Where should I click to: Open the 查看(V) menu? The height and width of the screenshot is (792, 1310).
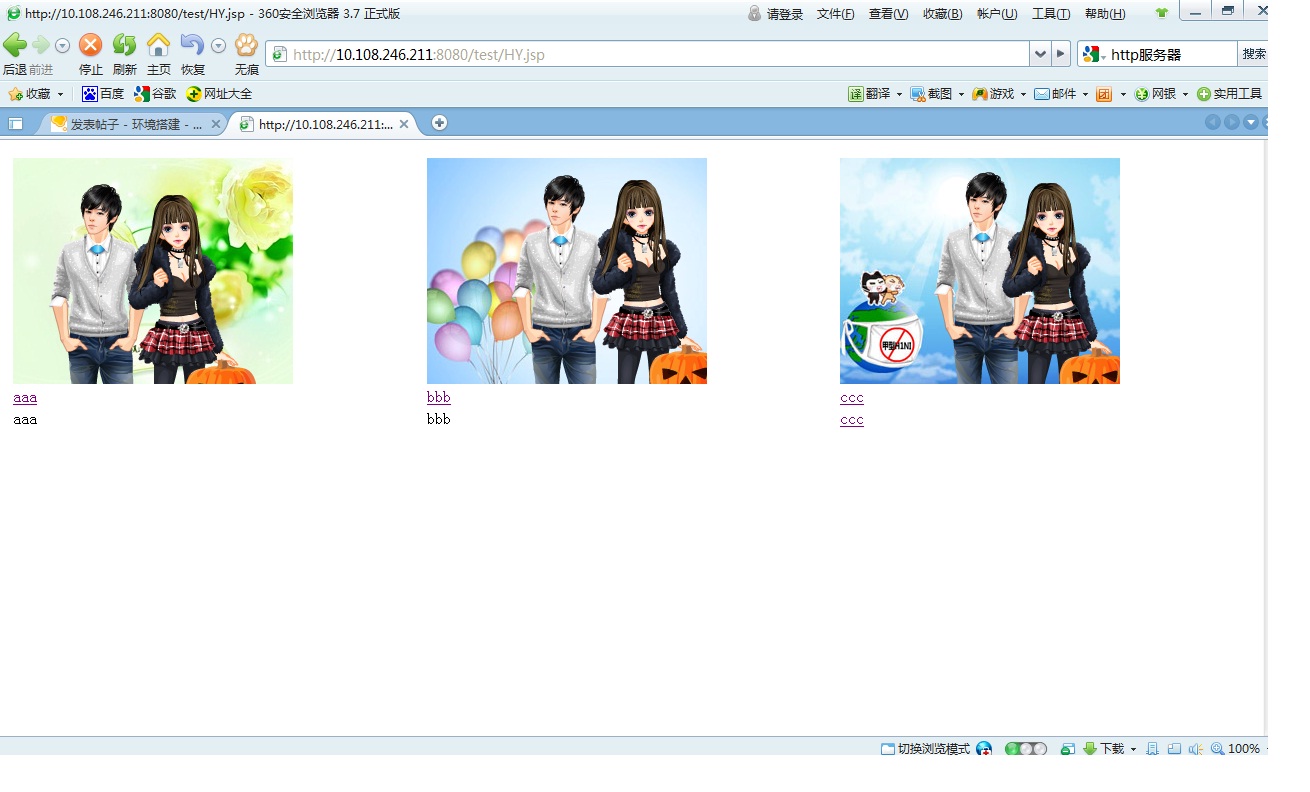click(888, 14)
